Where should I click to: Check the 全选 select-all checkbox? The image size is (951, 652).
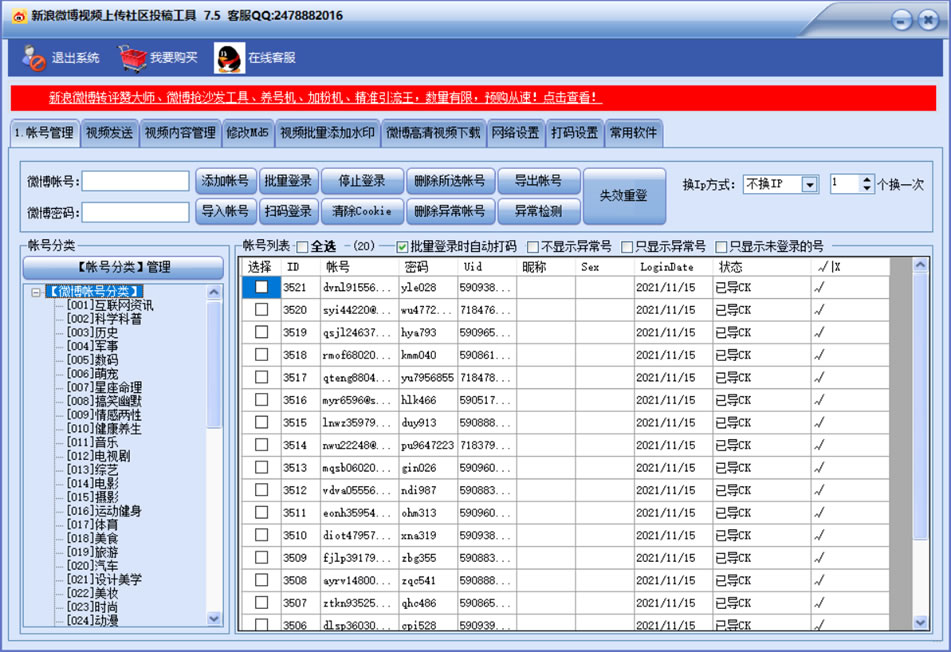pyautogui.click(x=302, y=247)
